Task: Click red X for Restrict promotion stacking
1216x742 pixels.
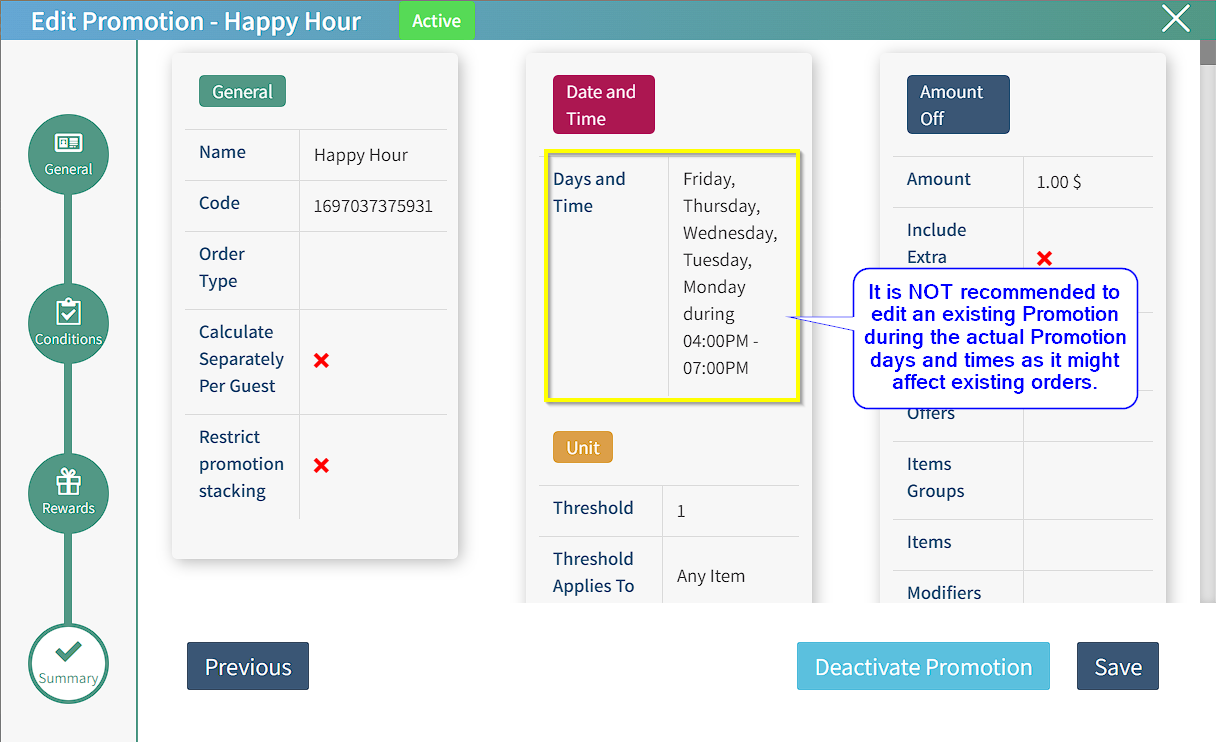Action: 321,465
